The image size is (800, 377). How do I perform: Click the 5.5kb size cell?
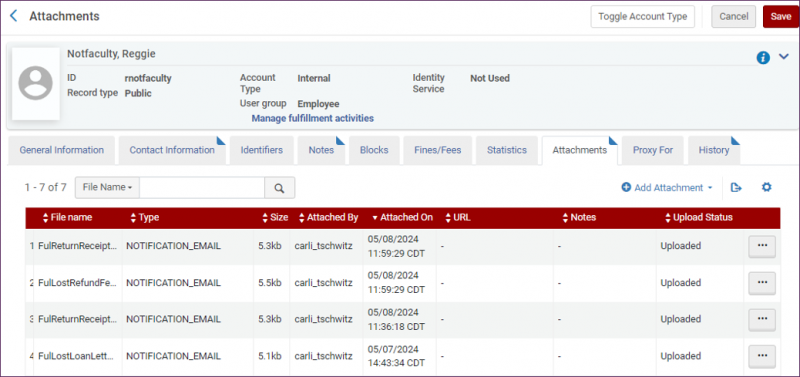[270, 283]
